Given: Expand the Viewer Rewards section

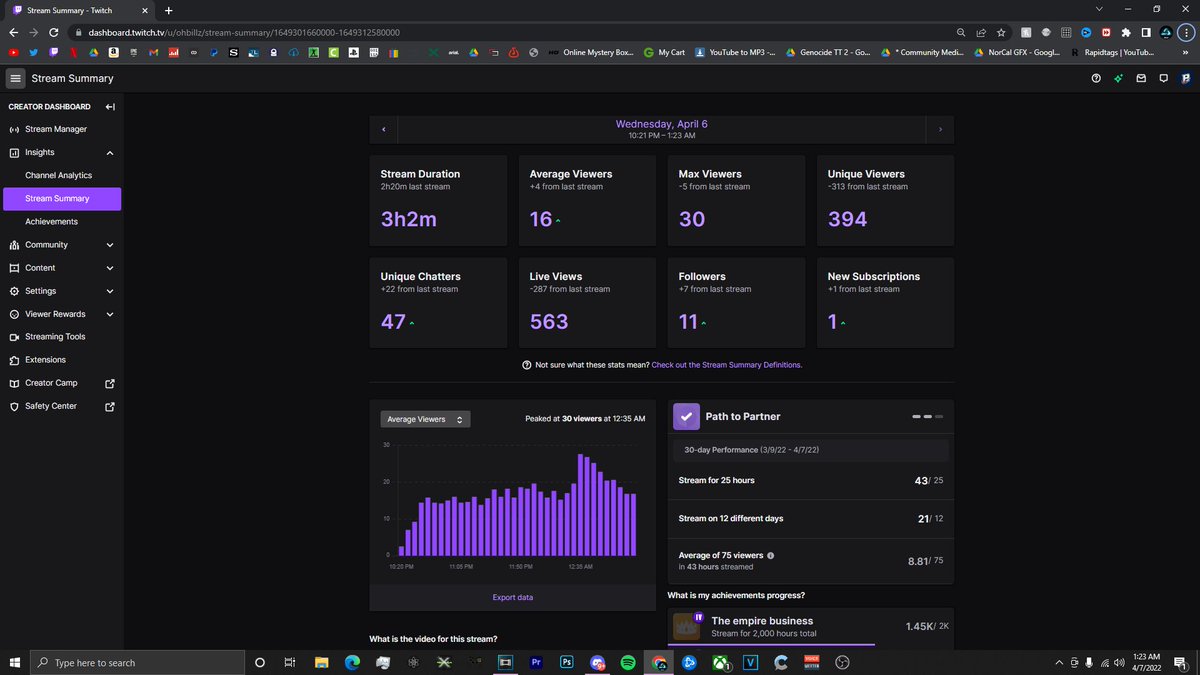Looking at the screenshot, I should (x=110, y=314).
